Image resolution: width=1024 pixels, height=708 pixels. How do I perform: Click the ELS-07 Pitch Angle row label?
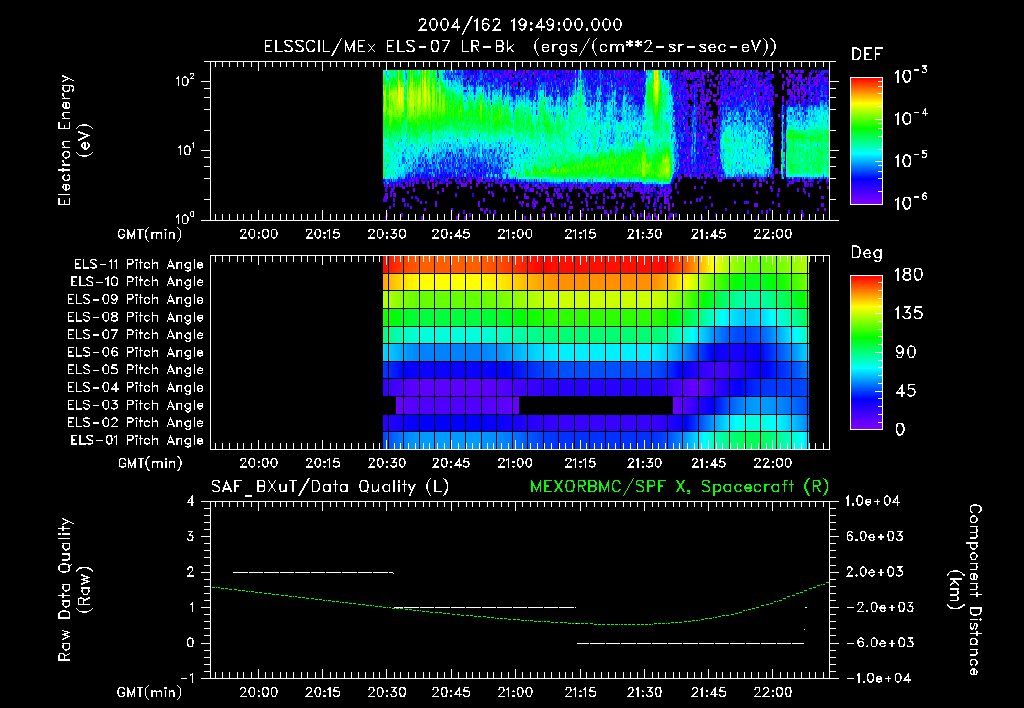click(x=136, y=335)
